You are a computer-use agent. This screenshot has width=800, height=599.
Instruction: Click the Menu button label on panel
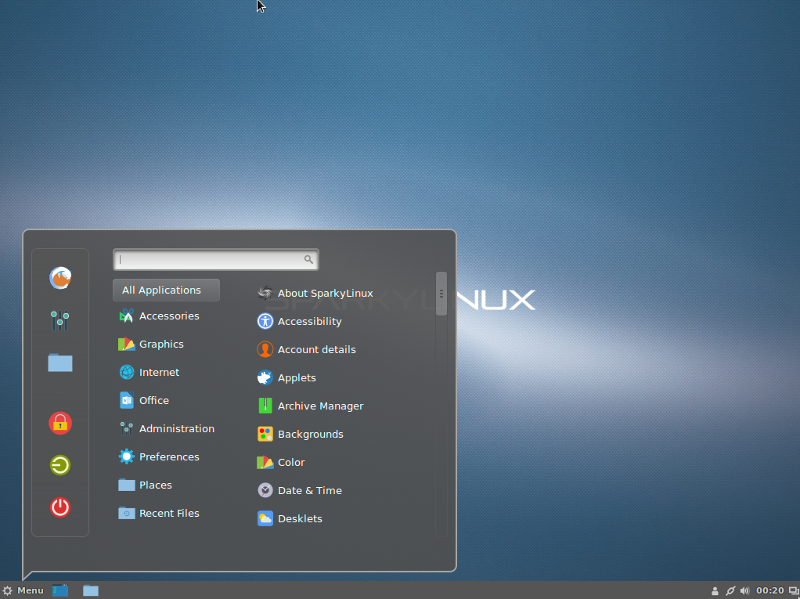coord(30,590)
